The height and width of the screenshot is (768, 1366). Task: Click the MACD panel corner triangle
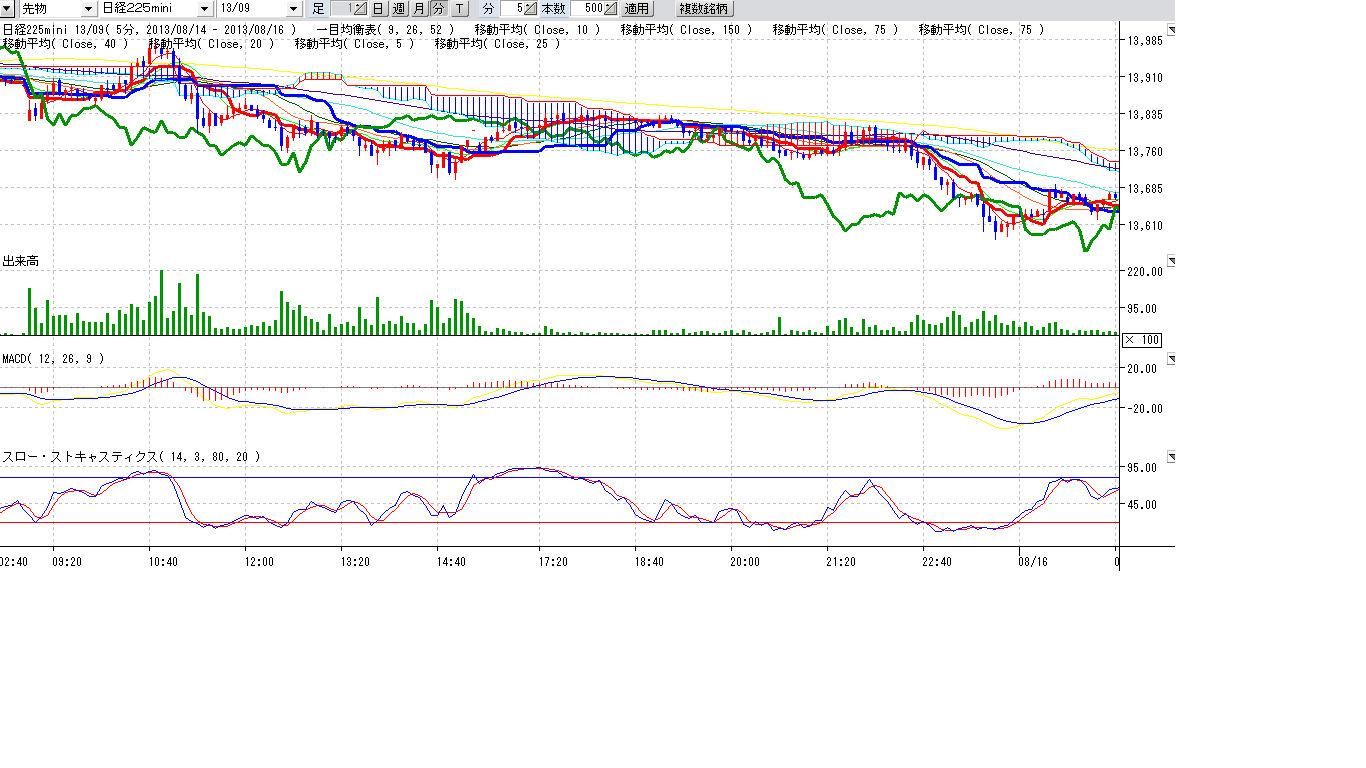click(1171, 358)
